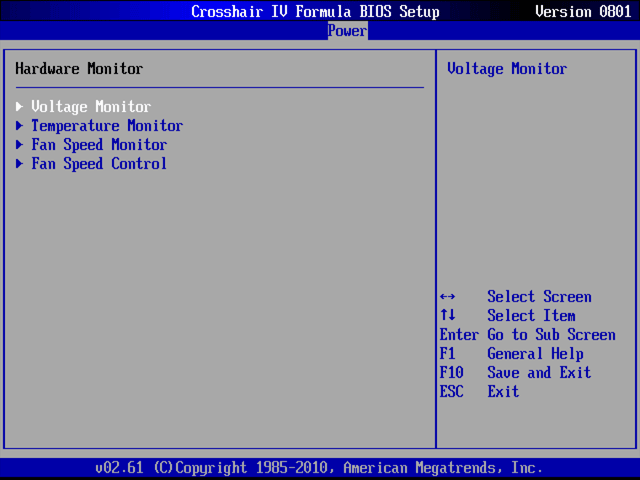Image resolution: width=640 pixels, height=480 pixels.
Task: Click the Version 0801 label
Action: (x=583, y=11)
